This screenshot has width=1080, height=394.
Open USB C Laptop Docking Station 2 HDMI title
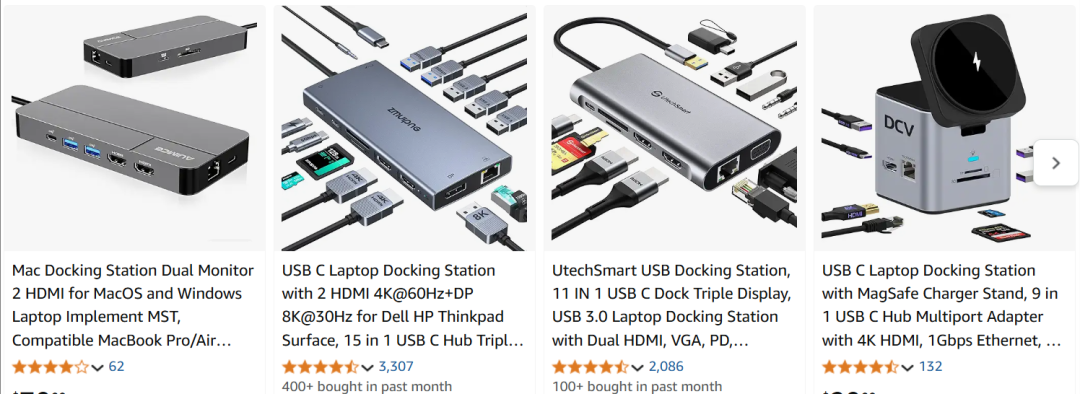coord(403,305)
